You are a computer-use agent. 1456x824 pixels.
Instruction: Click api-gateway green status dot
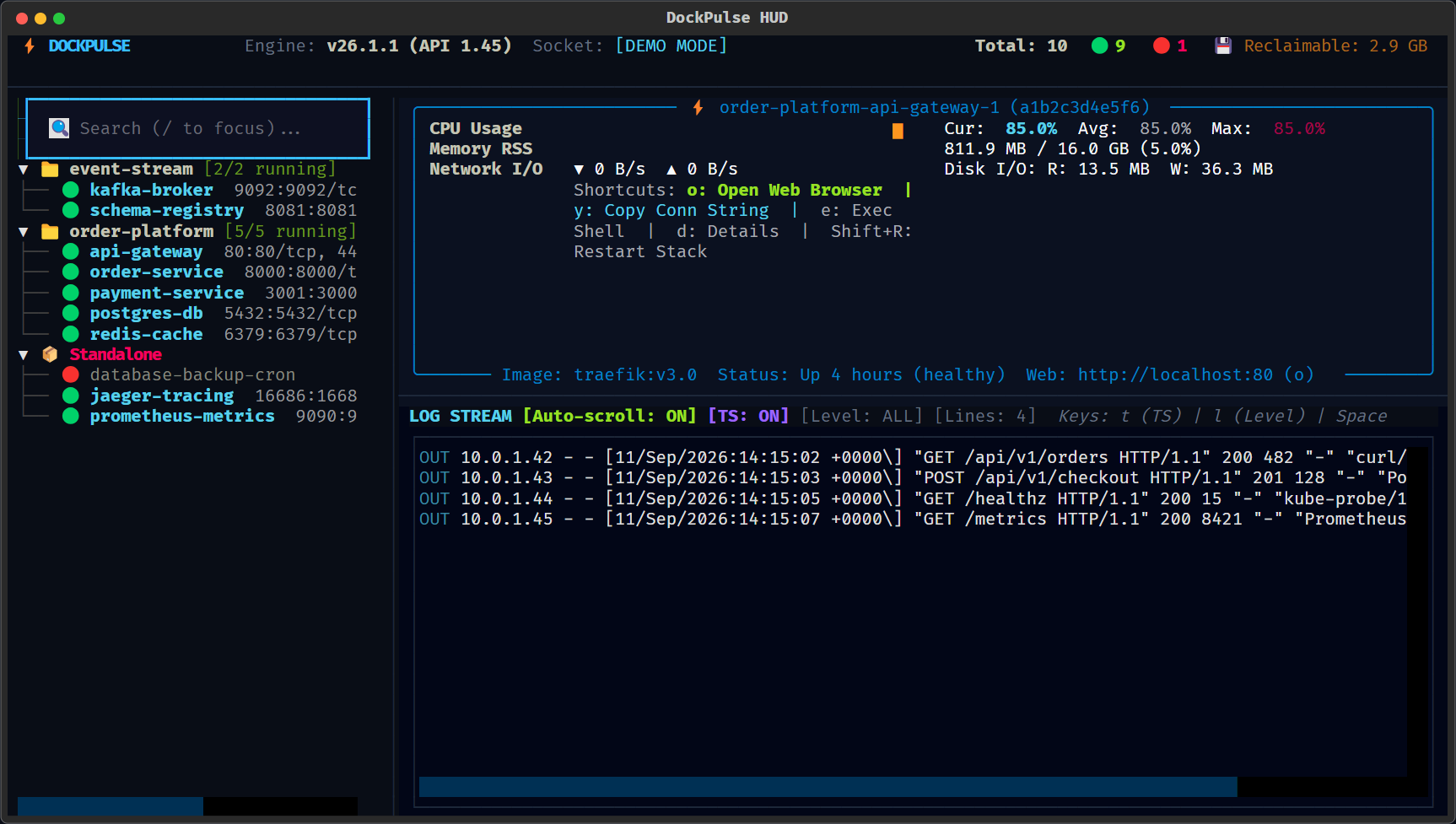[71, 251]
